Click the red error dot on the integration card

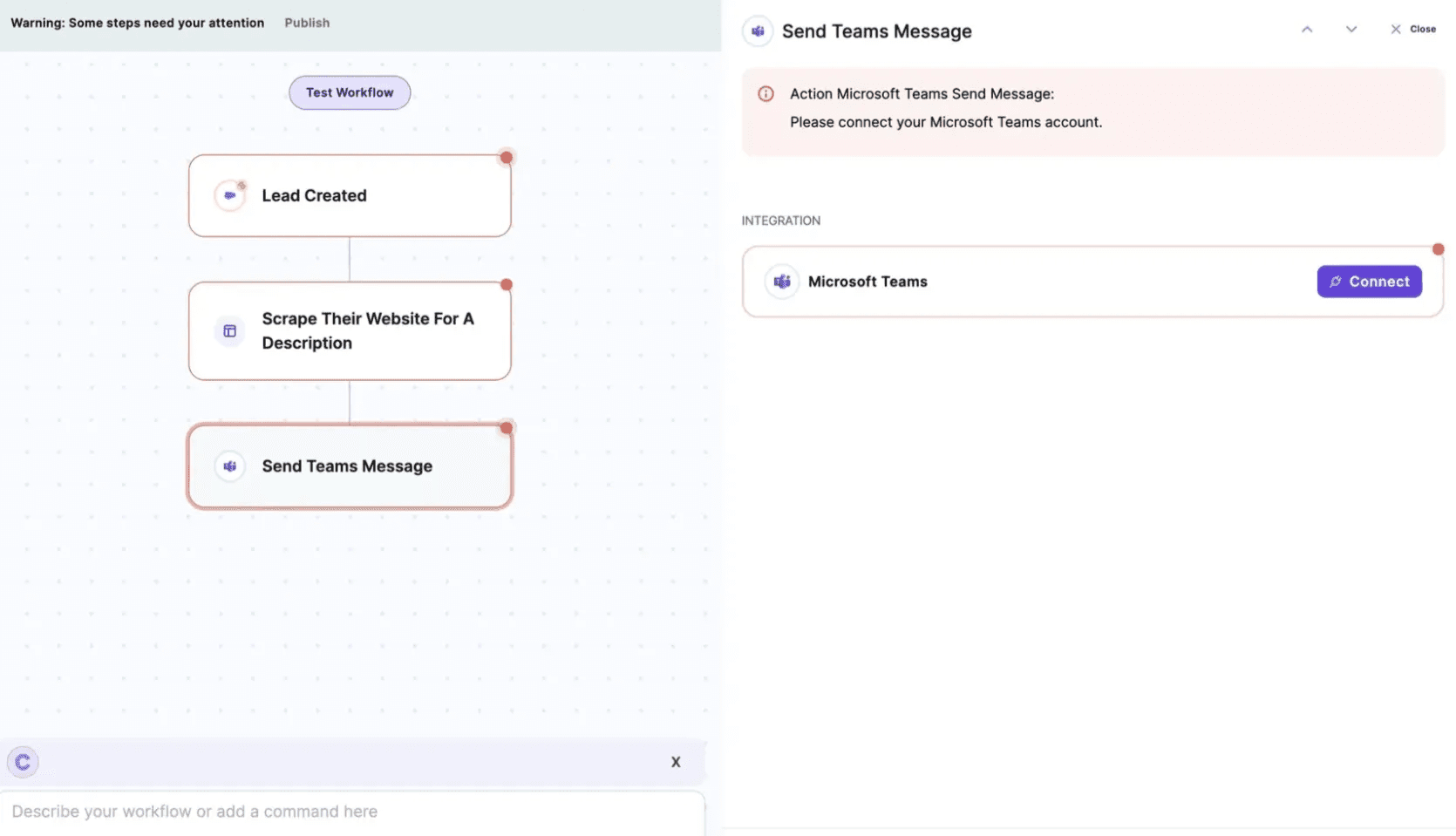pyautogui.click(x=1439, y=249)
